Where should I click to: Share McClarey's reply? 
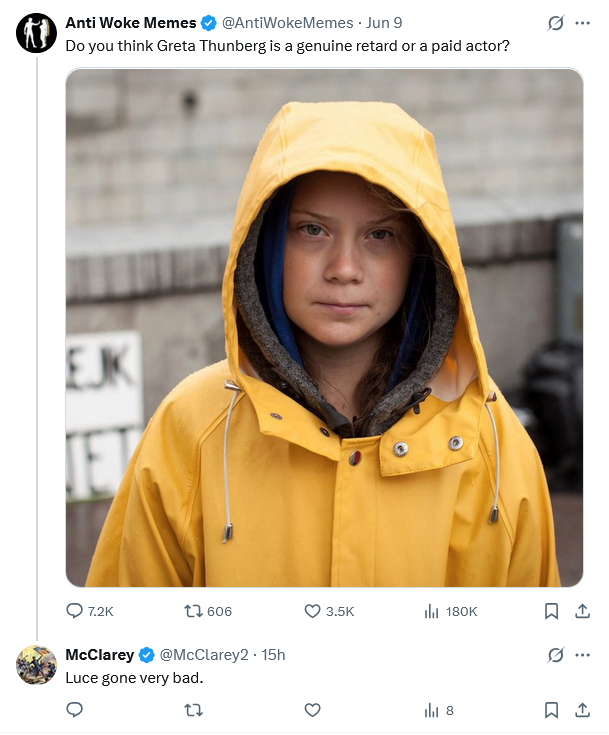582,710
